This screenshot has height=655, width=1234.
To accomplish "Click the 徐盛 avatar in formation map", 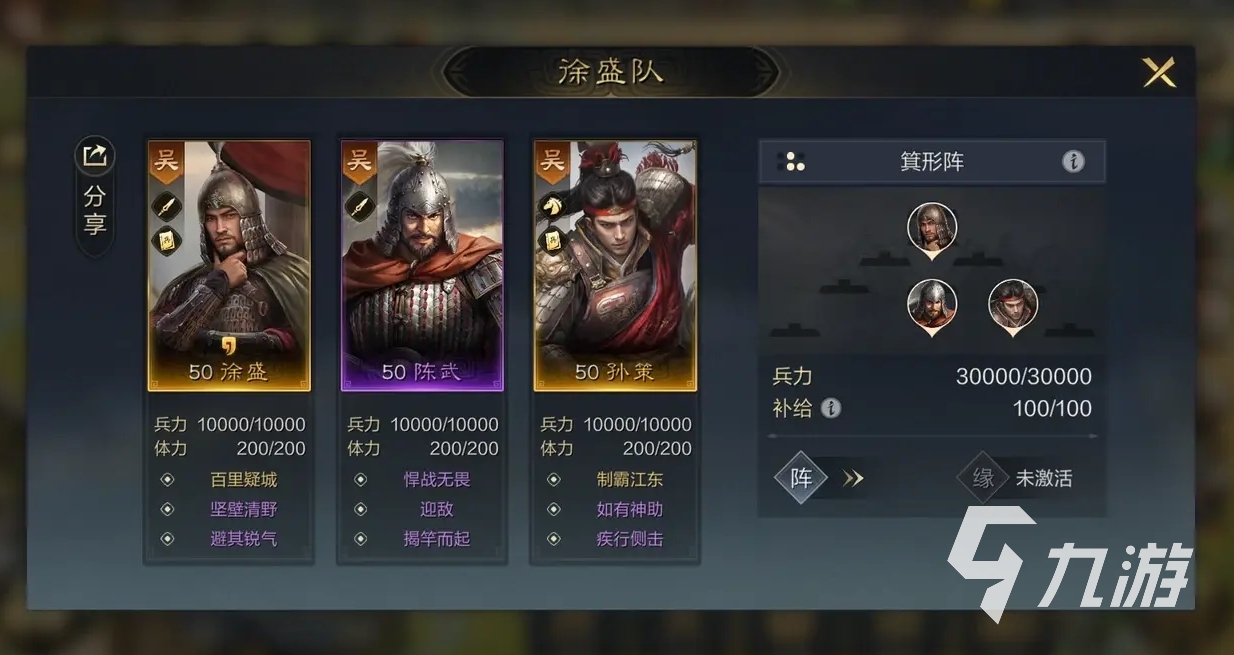I will click(932, 229).
